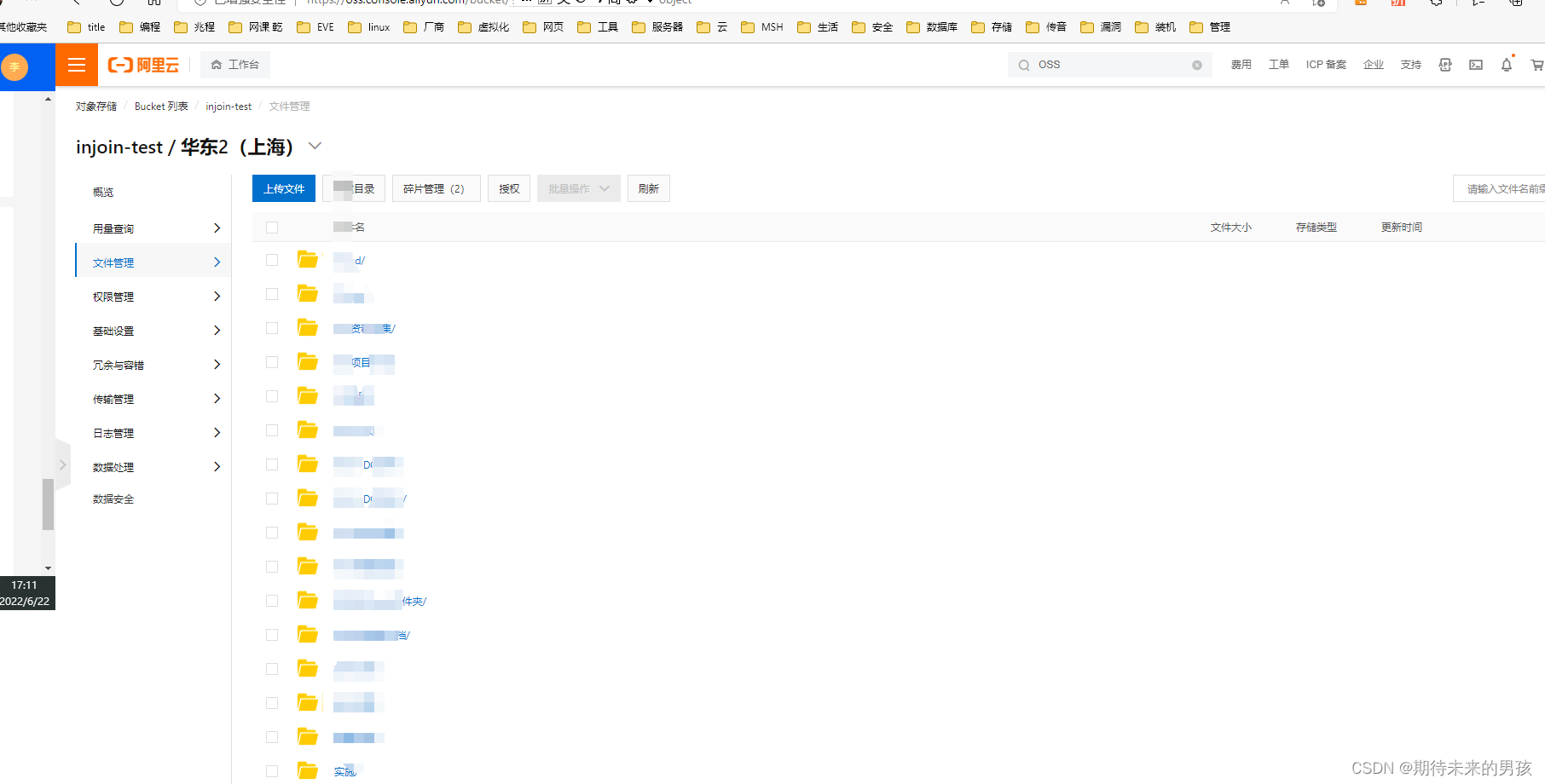
Task: Click the left panel scrollbar thumb
Action: [48, 504]
